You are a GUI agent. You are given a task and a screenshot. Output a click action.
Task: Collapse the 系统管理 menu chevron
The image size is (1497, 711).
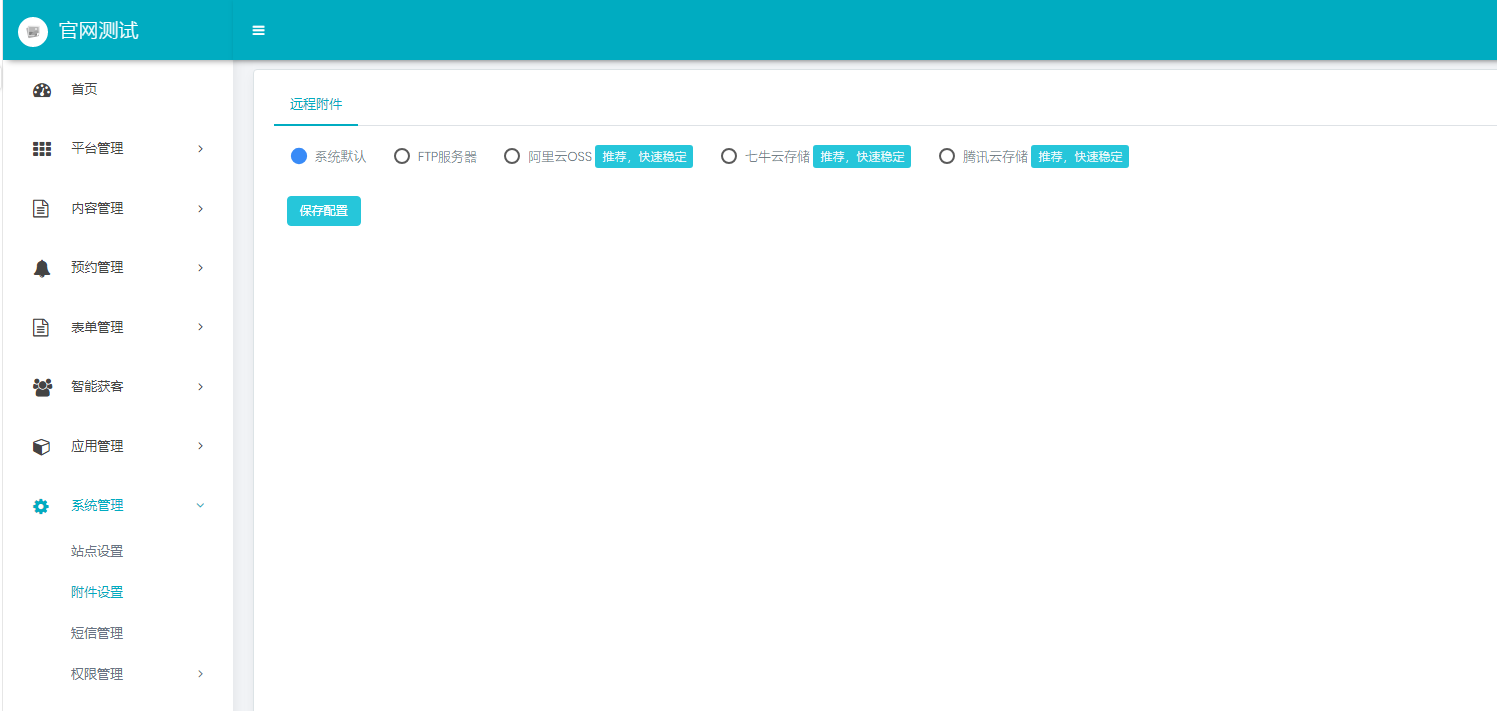200,506
